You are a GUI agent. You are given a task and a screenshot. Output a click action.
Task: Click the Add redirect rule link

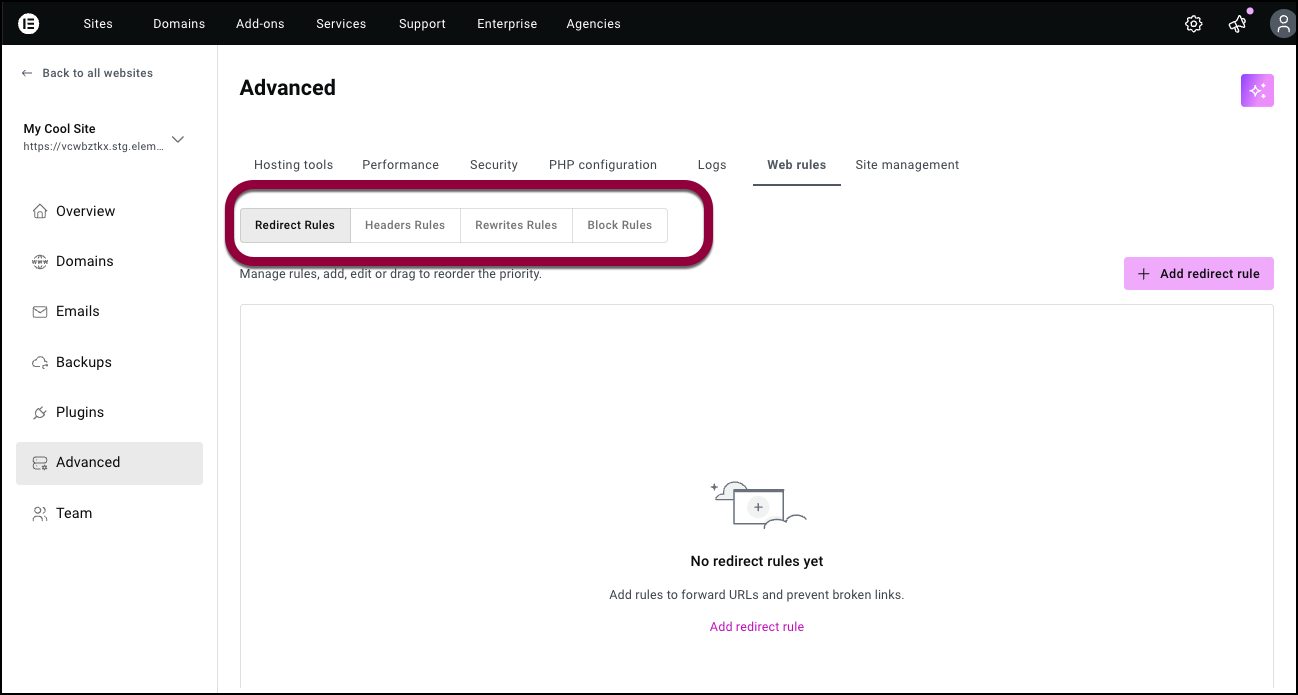756,627
